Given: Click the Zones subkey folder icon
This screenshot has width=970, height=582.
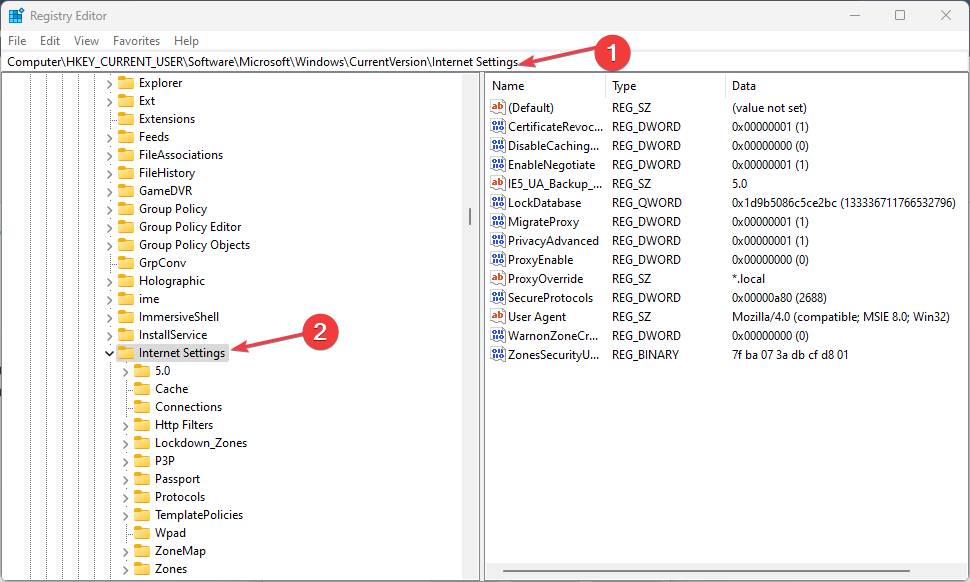Looking at the screenshot, I should point(142,568).
